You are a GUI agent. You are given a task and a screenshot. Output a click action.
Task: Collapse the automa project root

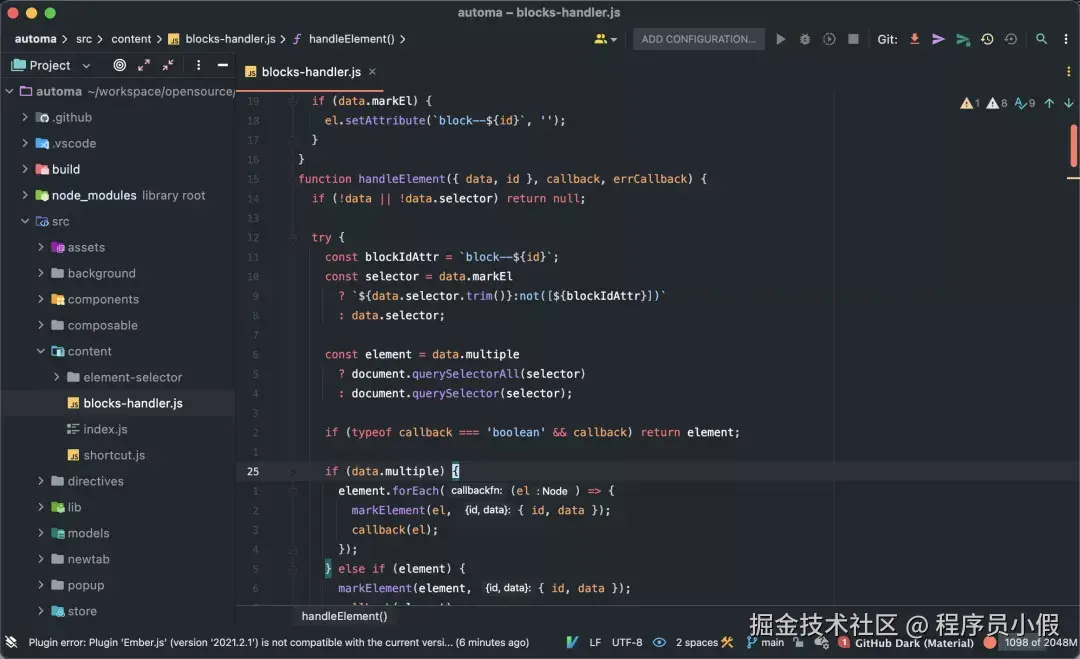coord(10,91)
